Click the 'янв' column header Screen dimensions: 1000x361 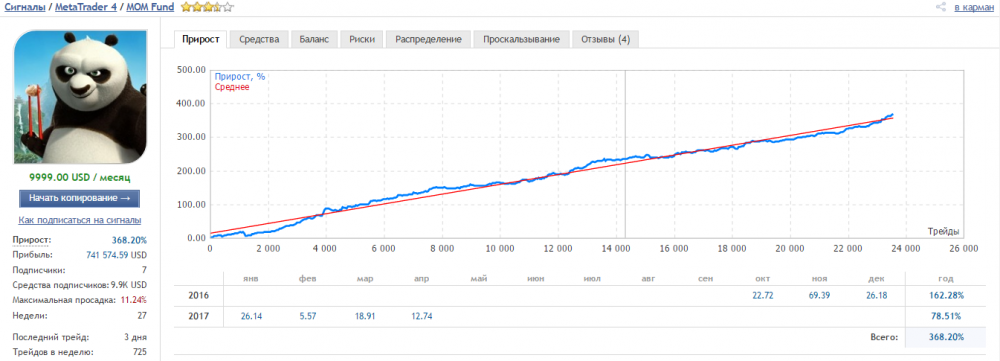251,279
